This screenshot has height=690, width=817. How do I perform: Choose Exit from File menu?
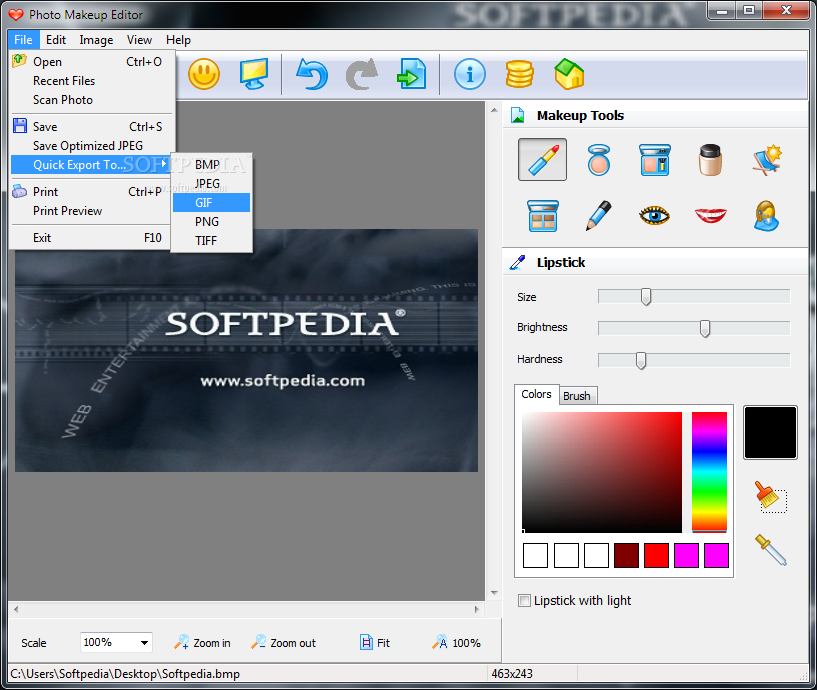[91, 238]
